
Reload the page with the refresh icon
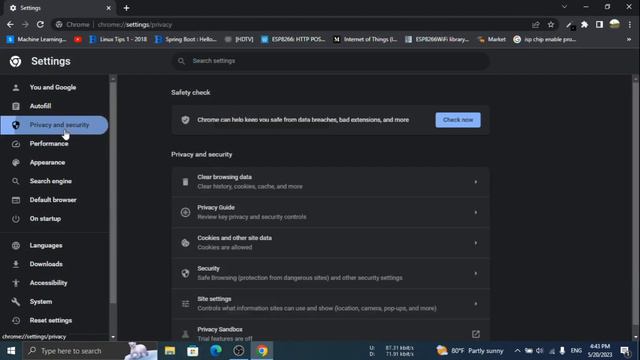(x=40, y=24)
